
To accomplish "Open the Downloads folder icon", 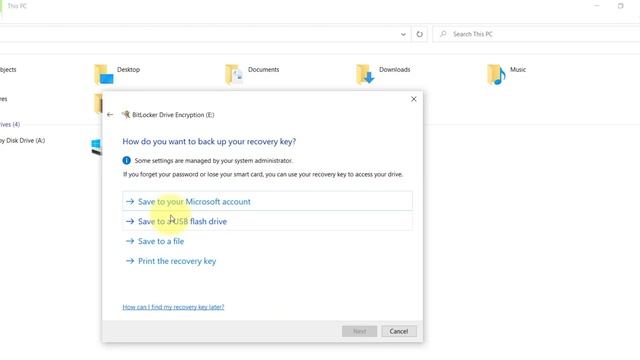I will point(365,74).
